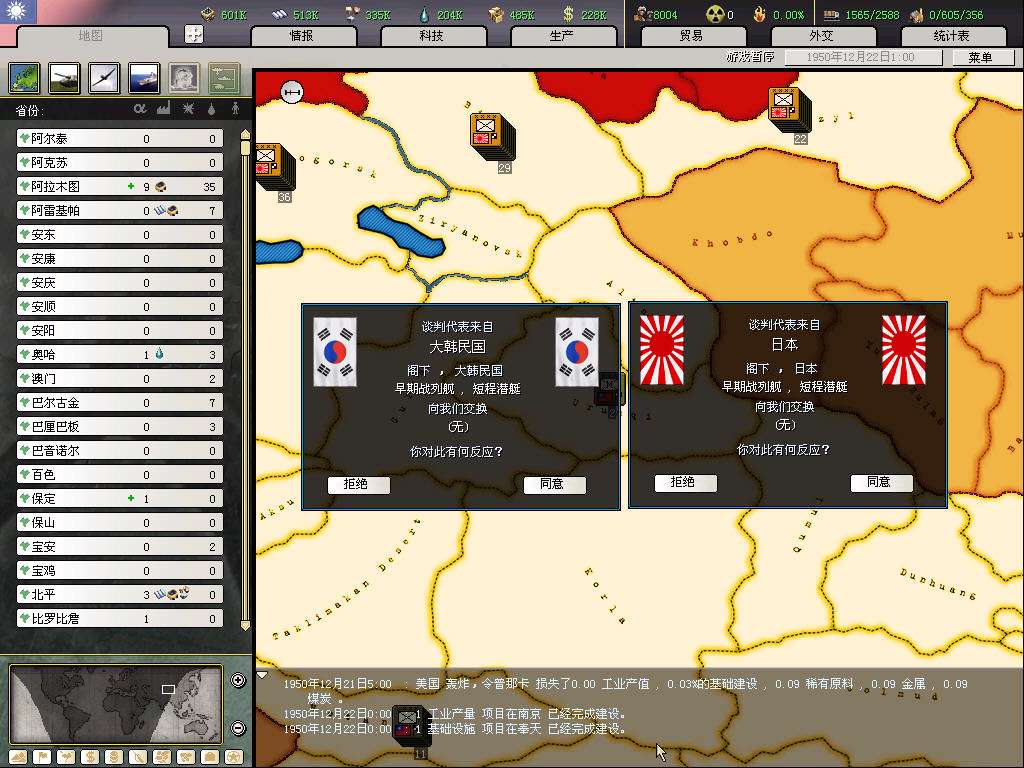Reject the 日本 trade offer with 拒绝
The height and width of the screenshot is (768, 1024).
[684, 483]
